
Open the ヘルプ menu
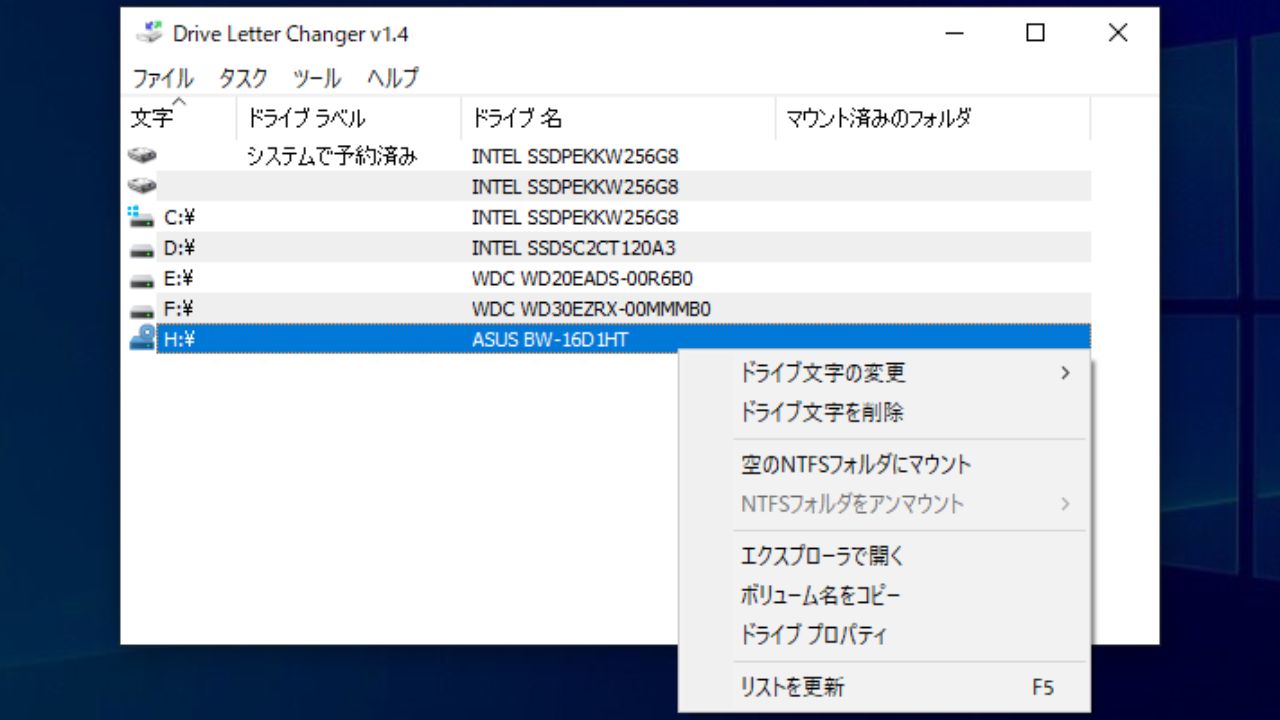(392, 78)
